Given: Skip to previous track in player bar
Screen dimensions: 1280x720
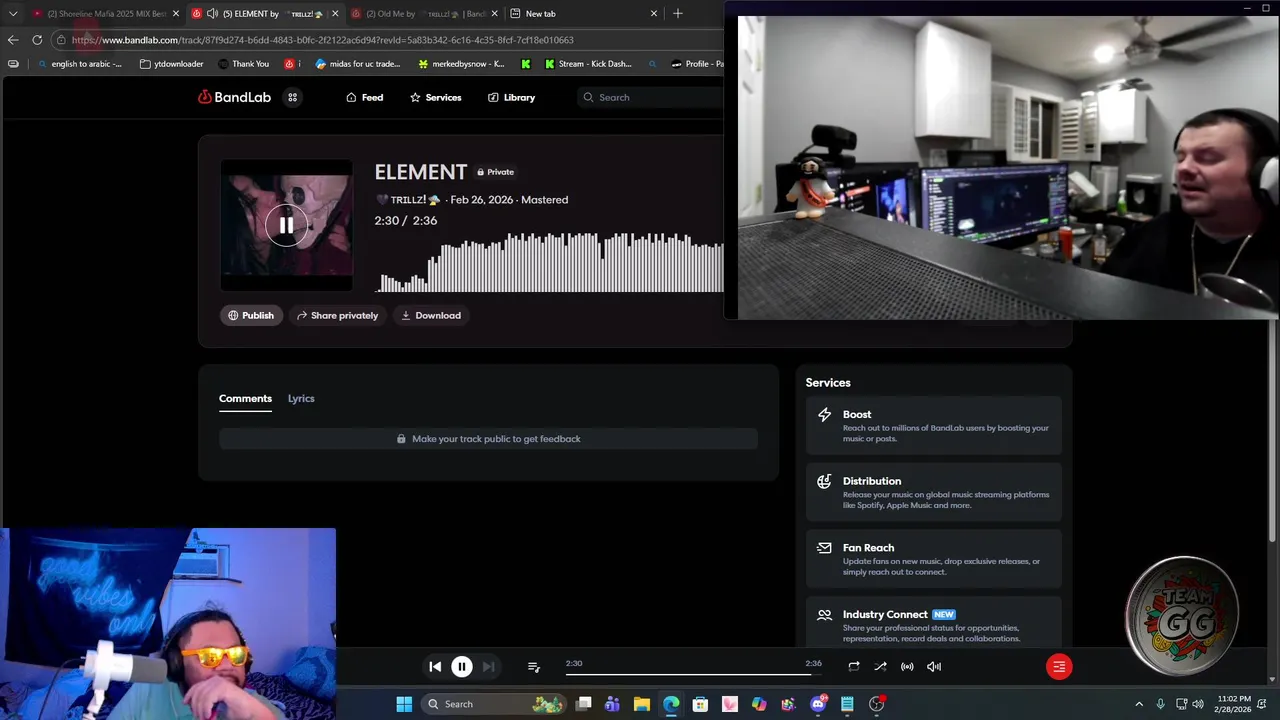Looking at the screenshot, I should [435, 666].
